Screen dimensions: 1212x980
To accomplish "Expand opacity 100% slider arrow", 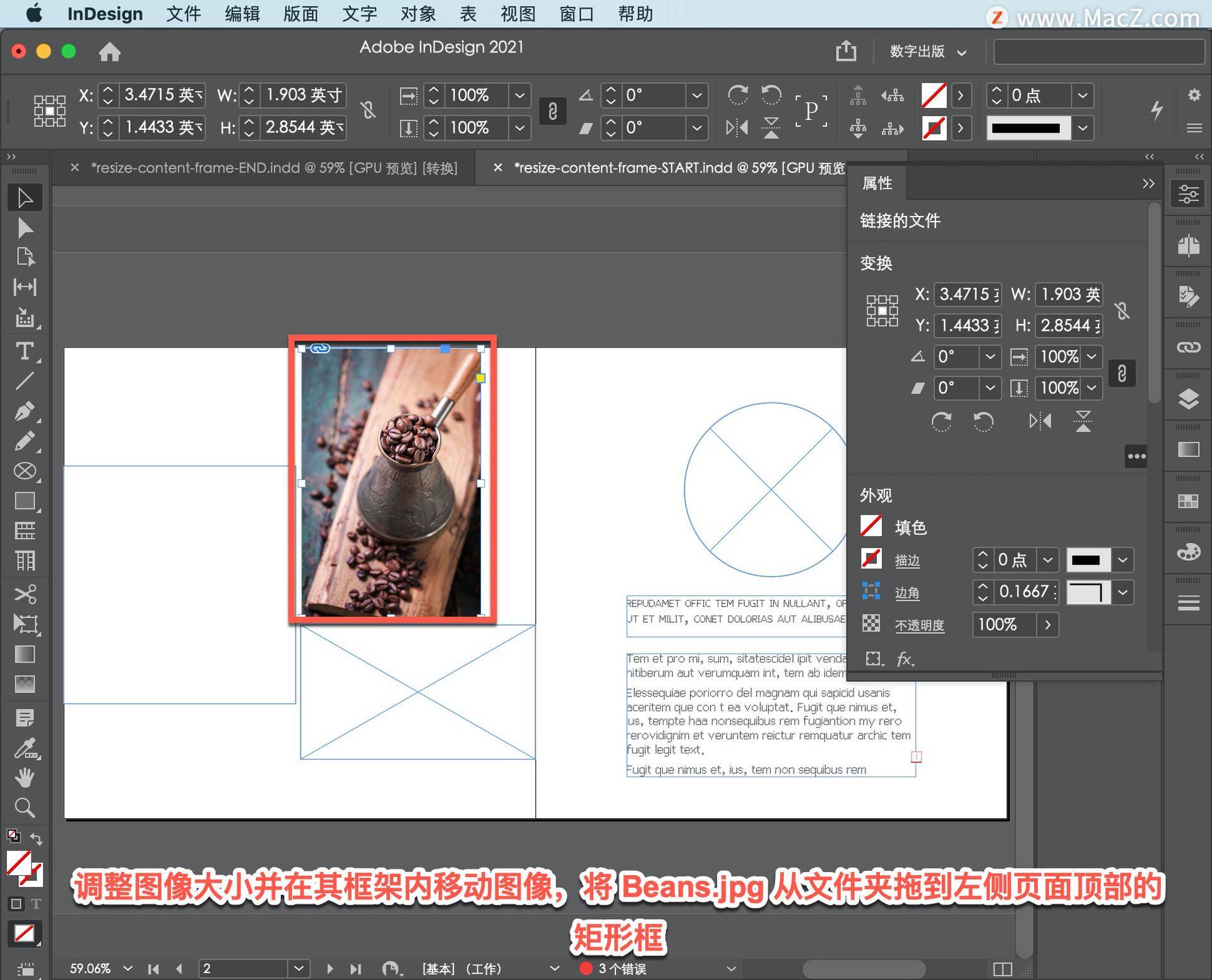I will pos(1048,624).
